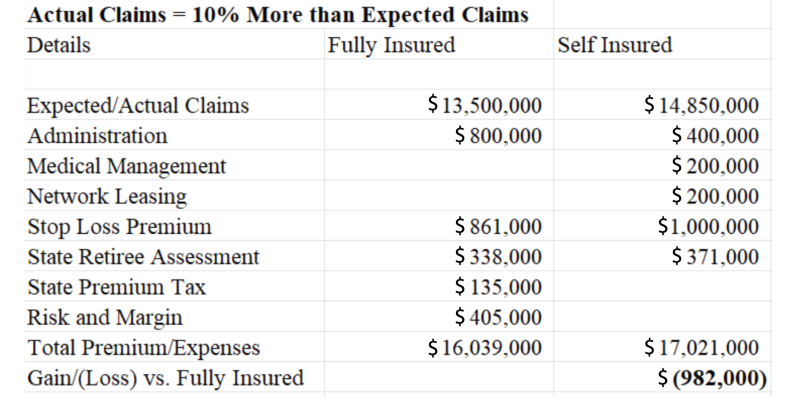Click the 'Expected/Actual Claims' row label
Screen dimensions: 800x400
[138, 106]
